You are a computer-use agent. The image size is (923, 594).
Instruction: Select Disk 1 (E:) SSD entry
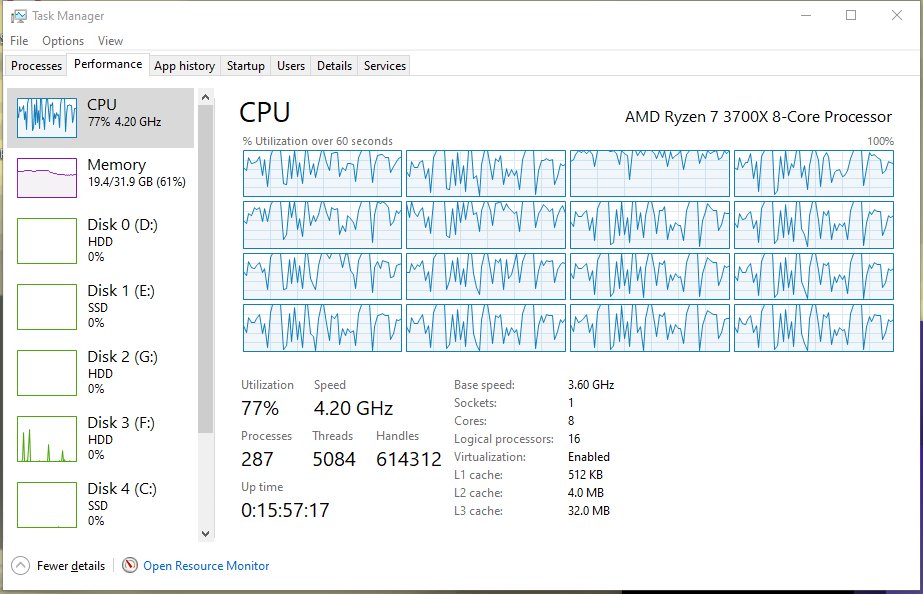[x=101, y=307]
